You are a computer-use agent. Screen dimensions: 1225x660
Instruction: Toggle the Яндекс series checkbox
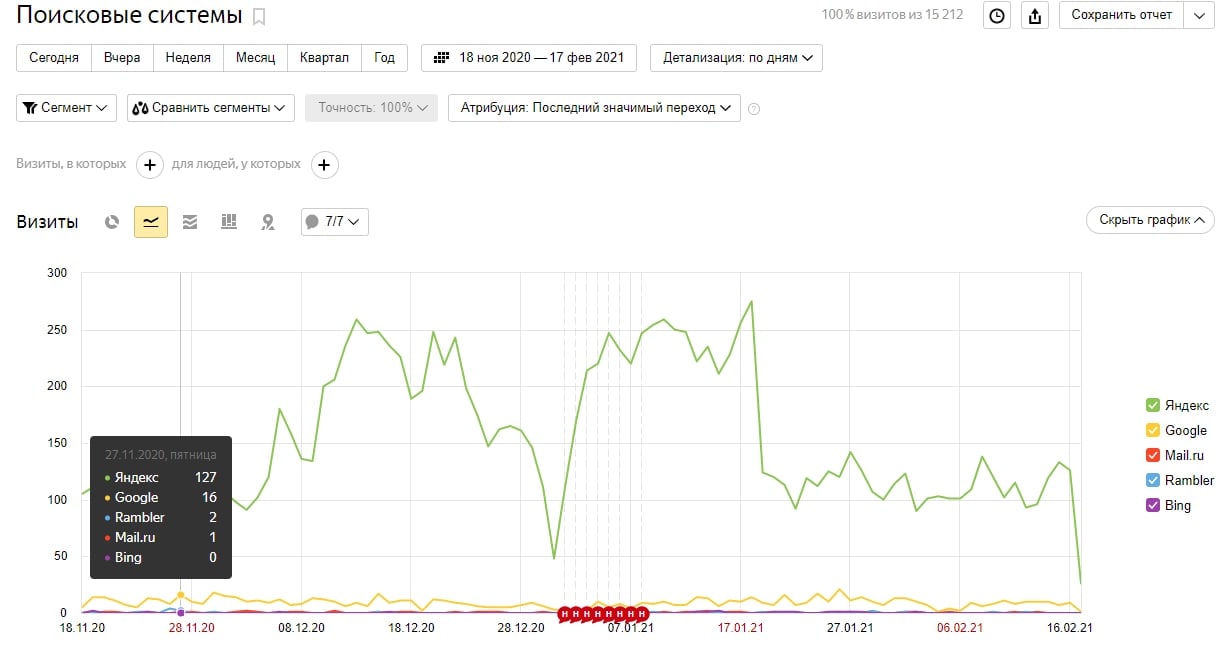pos(1153,405)
